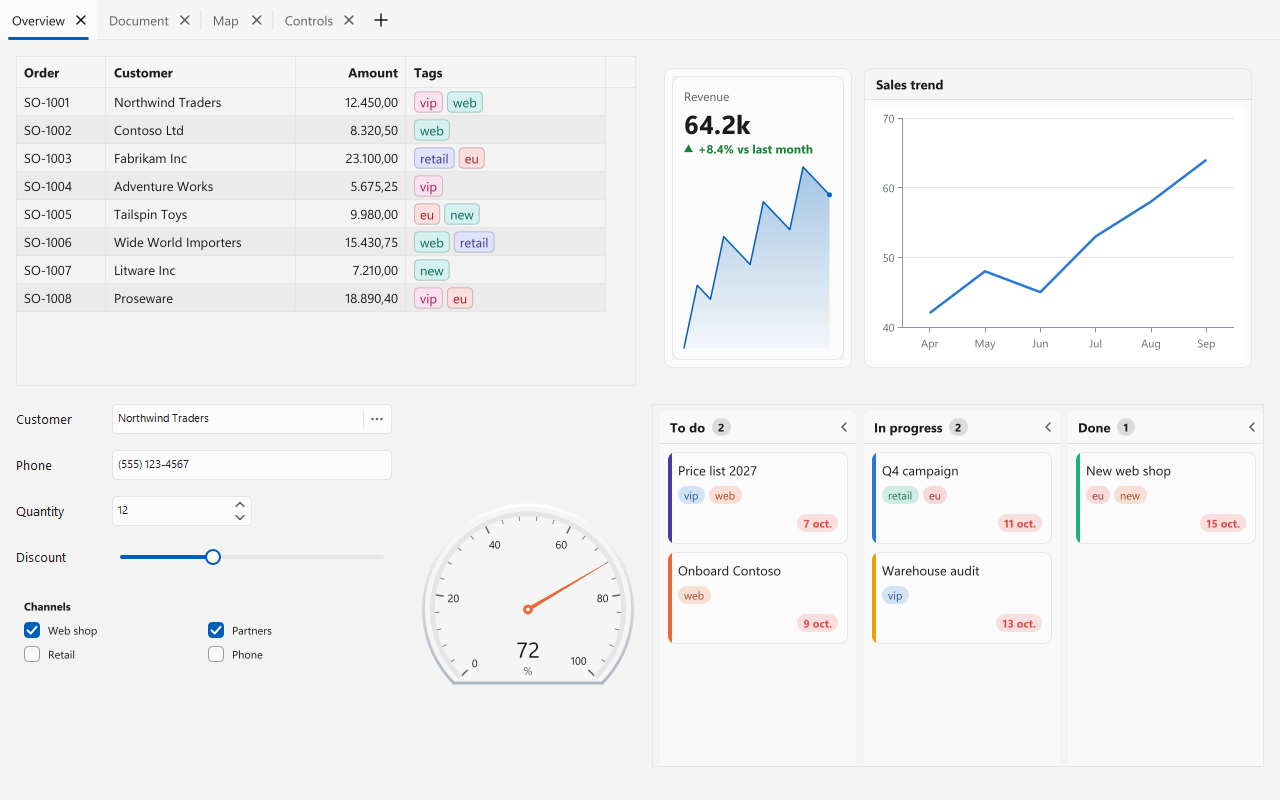Open the Customer field ellipsis button
1280x800 pixels.
pyautogui.click(x=377, y=419)
